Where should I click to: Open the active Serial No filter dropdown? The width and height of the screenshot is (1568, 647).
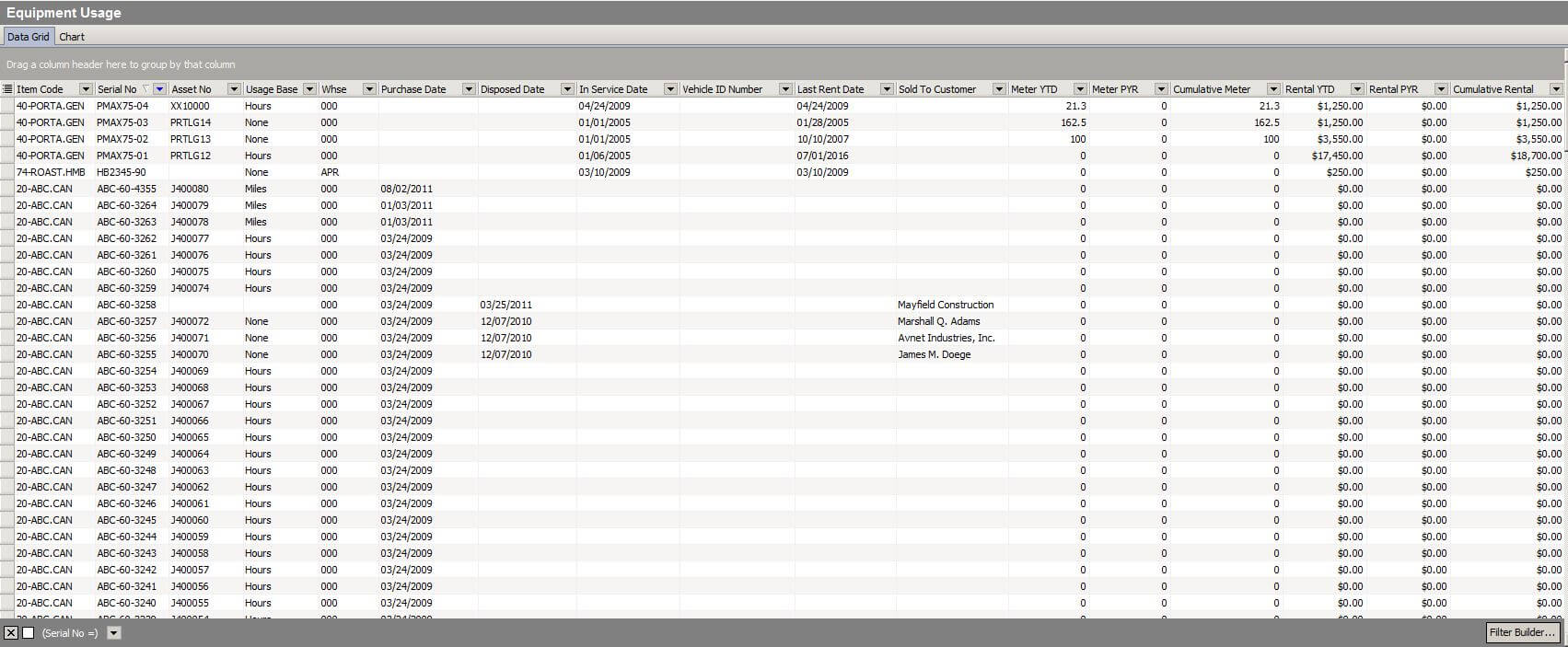159,89
